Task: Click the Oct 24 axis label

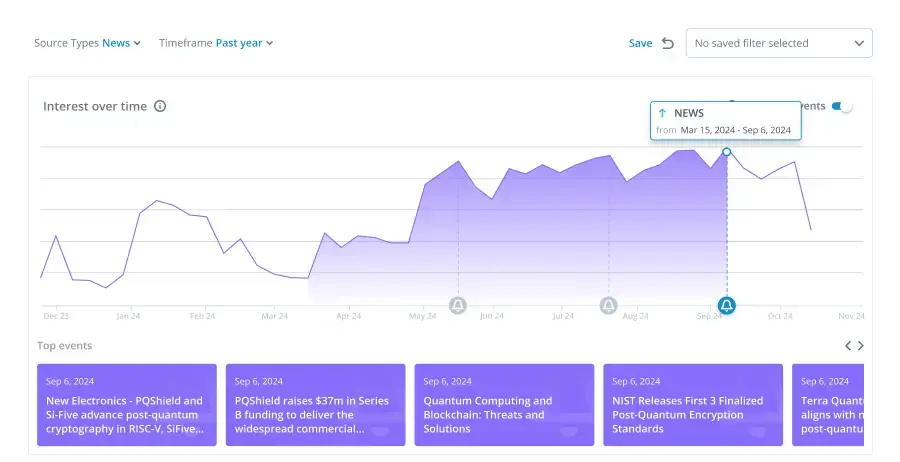Action: point(780,316)
